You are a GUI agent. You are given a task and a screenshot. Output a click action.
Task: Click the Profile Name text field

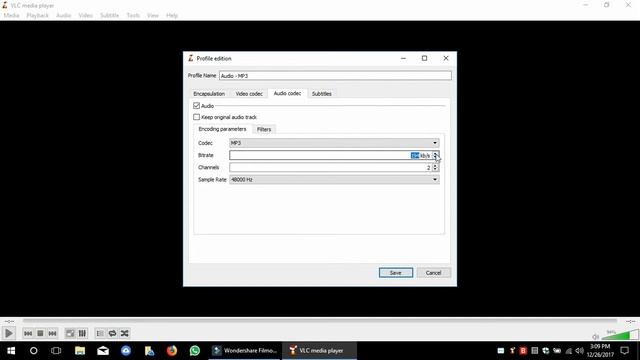(x=335, y=76)
